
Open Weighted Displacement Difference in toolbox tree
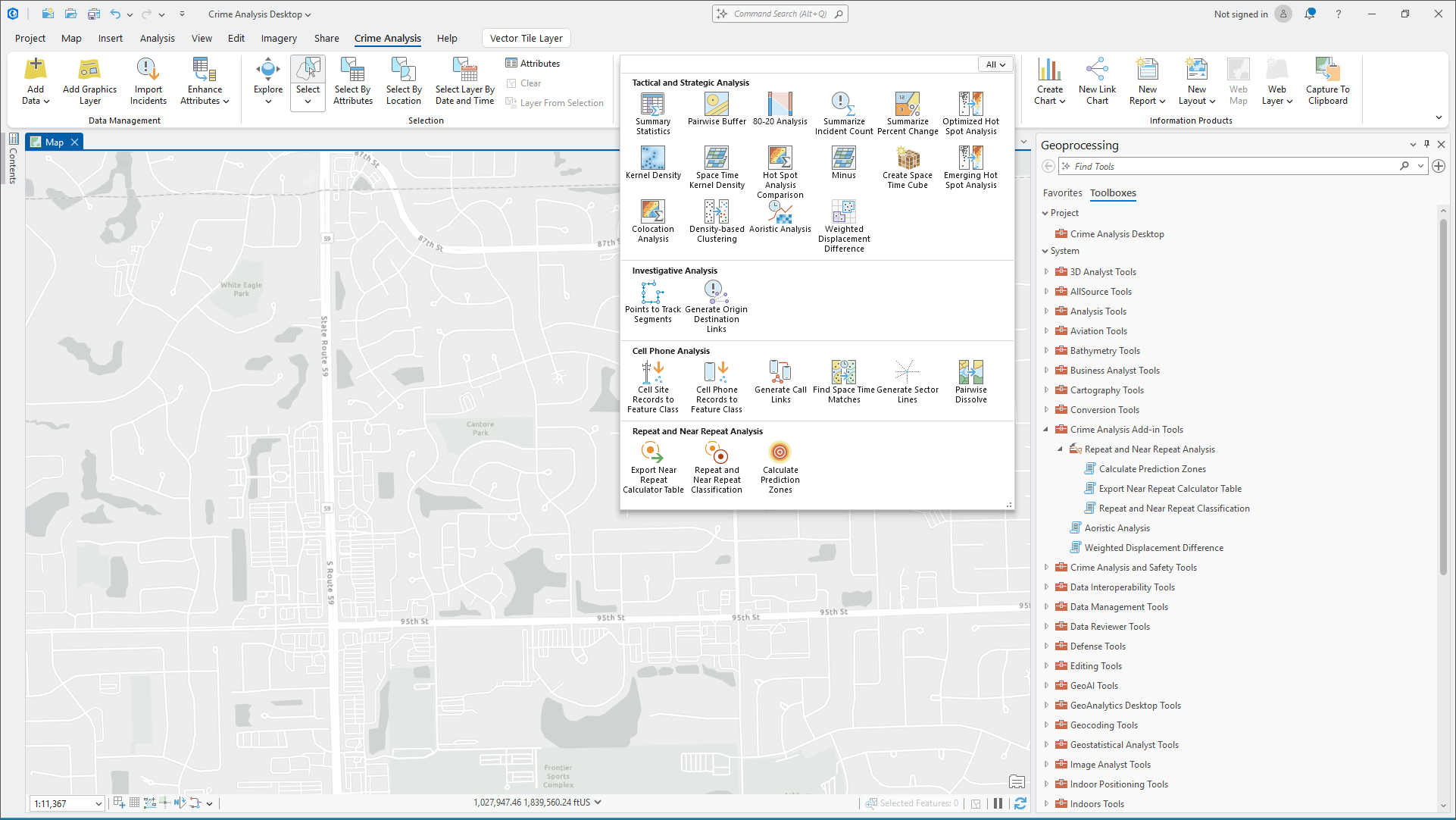coord(1154,548)
